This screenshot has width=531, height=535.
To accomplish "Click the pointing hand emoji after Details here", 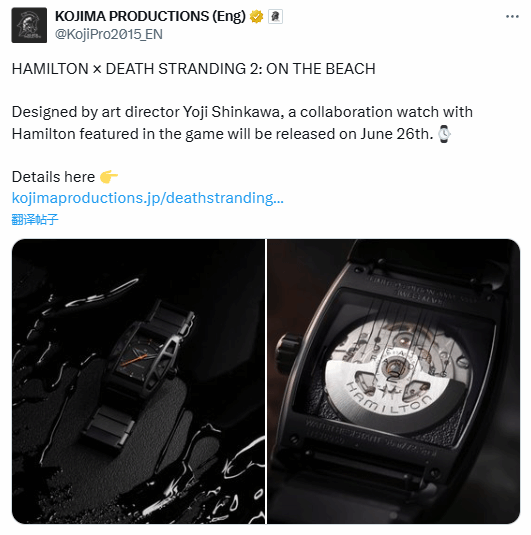I will click(109, 177).
